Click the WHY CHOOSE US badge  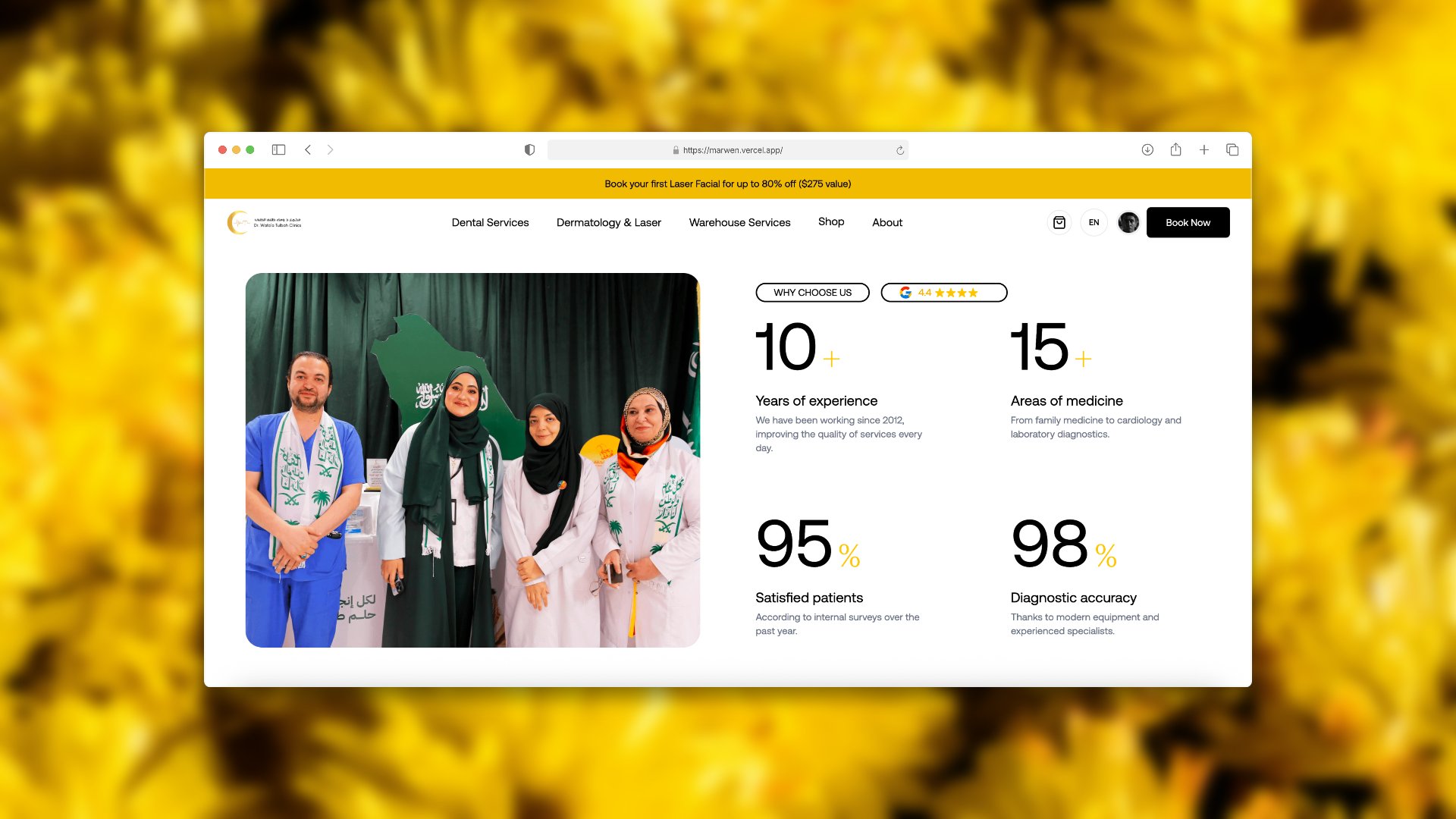click(812, 293)
